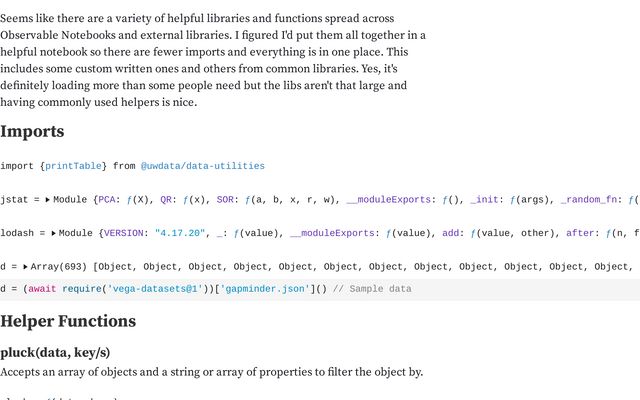This screenshot has width=640, height=400.
Task: Expand the jstat Module inspector triangle
Action: pos(48,200)
